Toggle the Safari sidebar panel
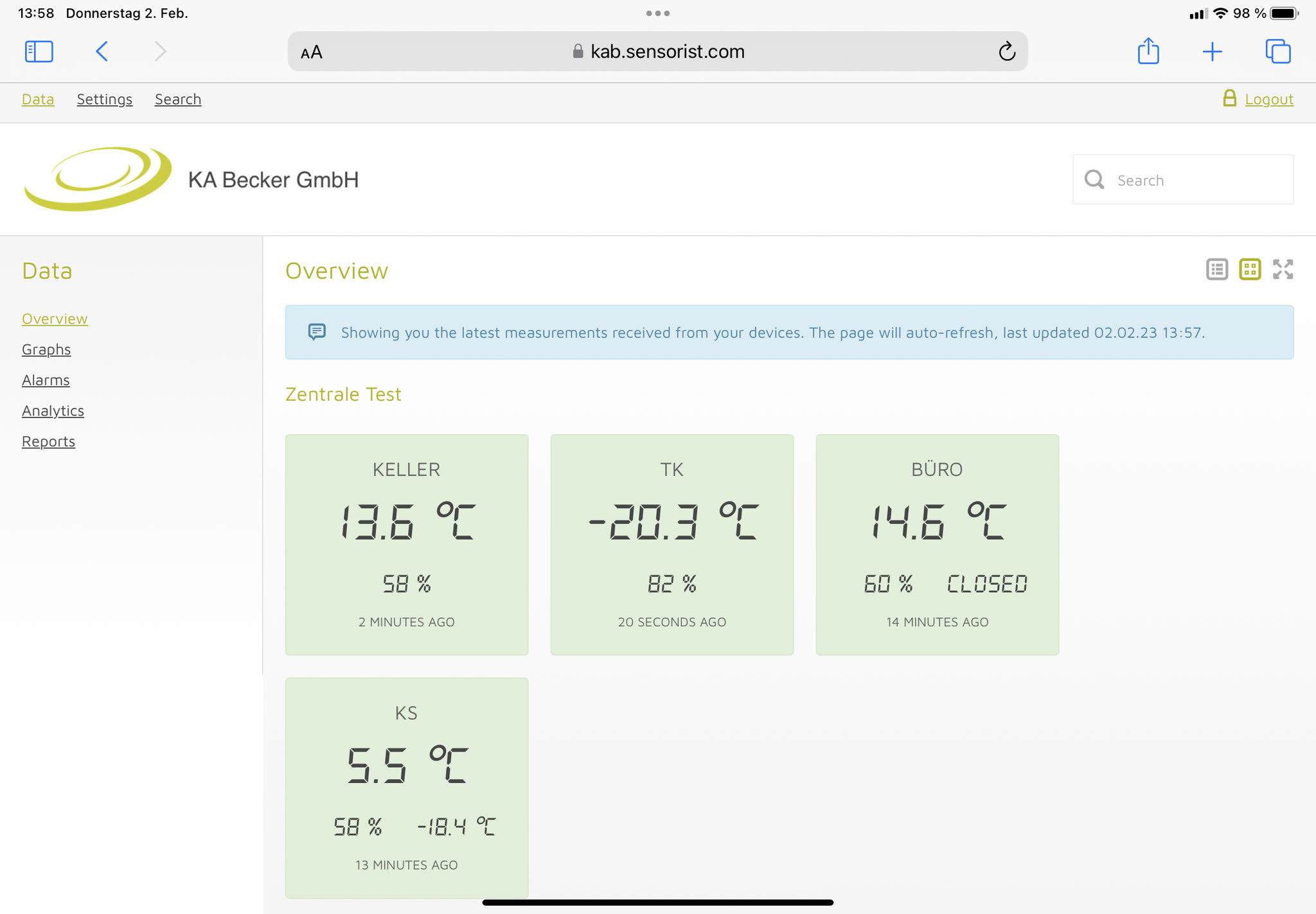Viewport: 1316px width, 914px height. tap(39, 51)
